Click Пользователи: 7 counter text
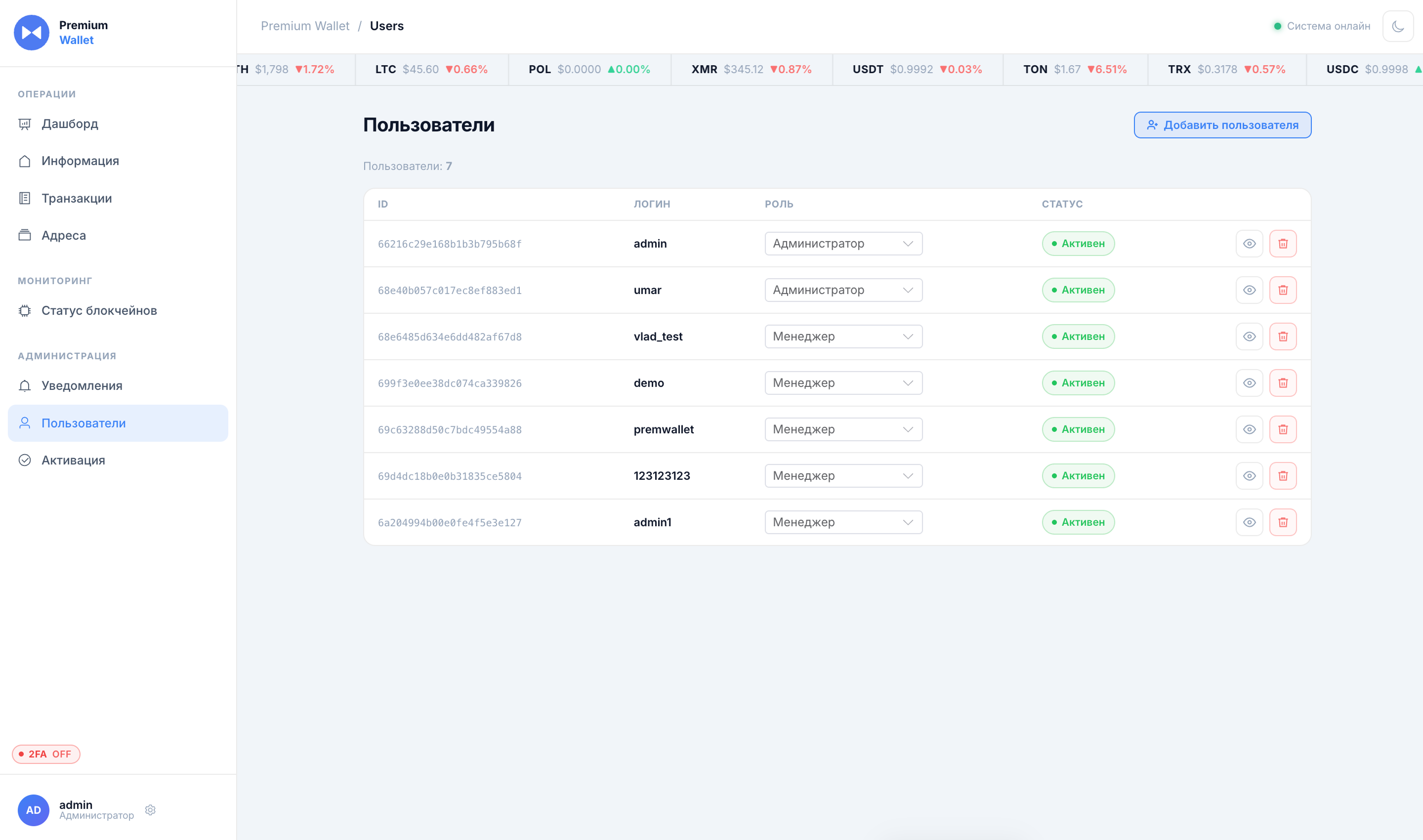Image resolution: width=1423 pixels, height=840 pixels. [x=408, y=167]
